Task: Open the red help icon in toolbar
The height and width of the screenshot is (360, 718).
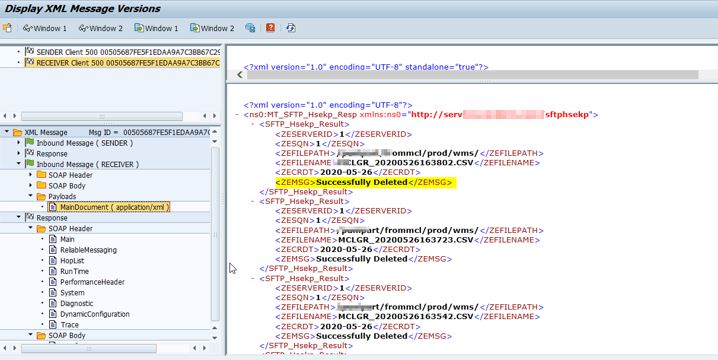Action: [x=271, y=28]
